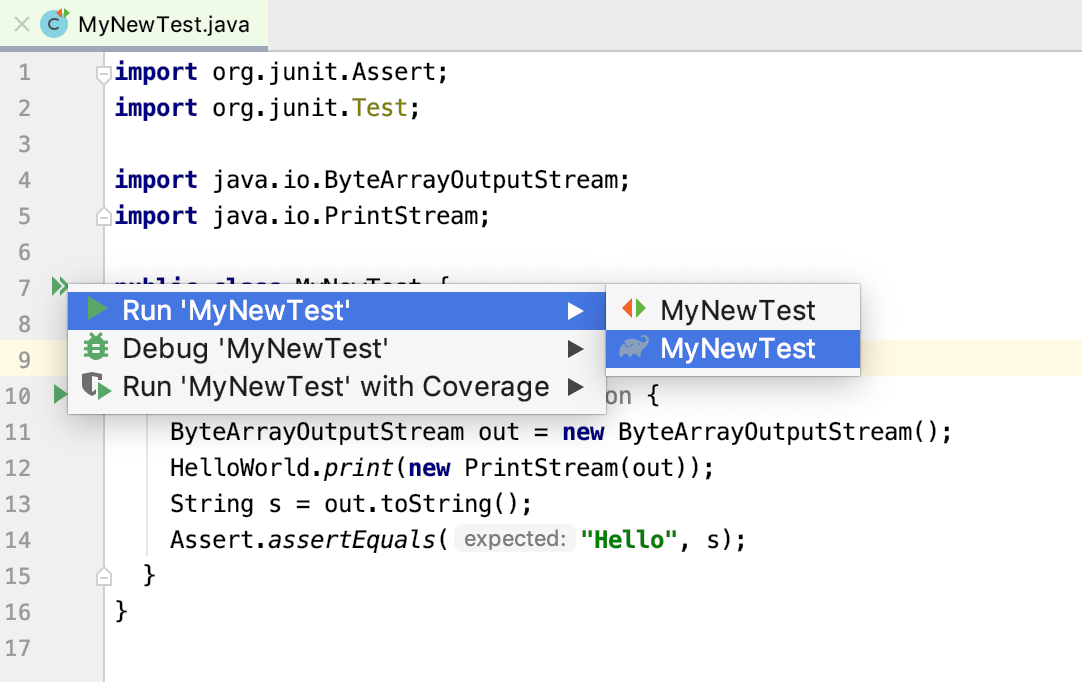Expand the submenu arrow for Debug 'MyNewTest'
The width and height of the screenshot is (1082, 682).
click(575, 349)
